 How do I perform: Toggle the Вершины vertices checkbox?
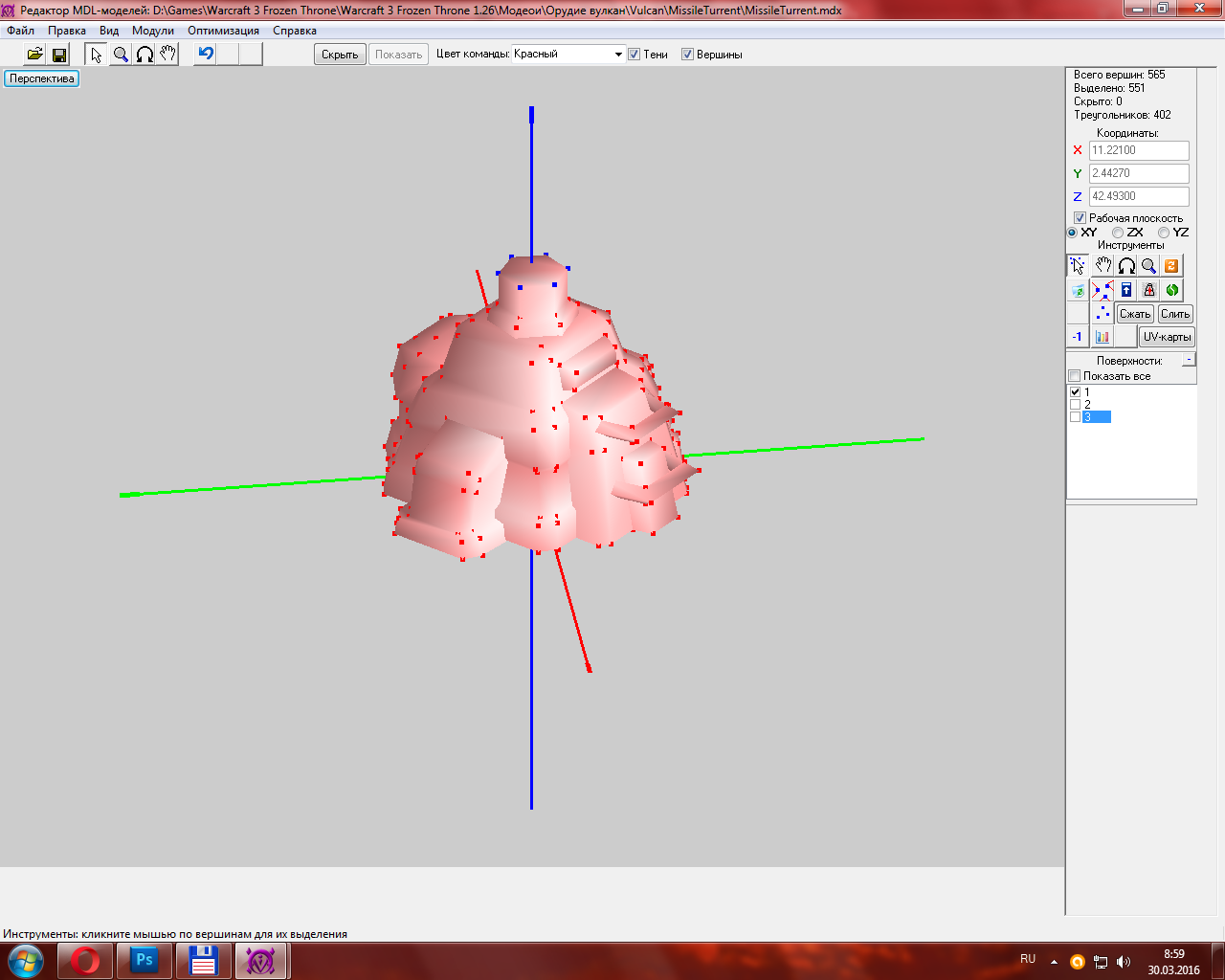click(687, 55)
